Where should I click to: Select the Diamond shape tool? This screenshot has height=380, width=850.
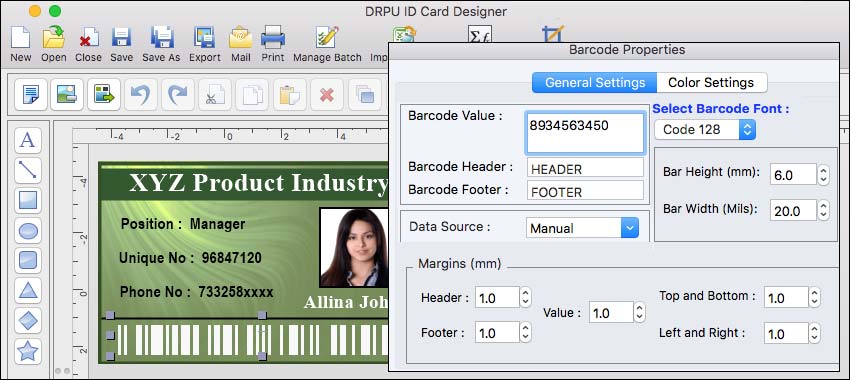point(28,321)
